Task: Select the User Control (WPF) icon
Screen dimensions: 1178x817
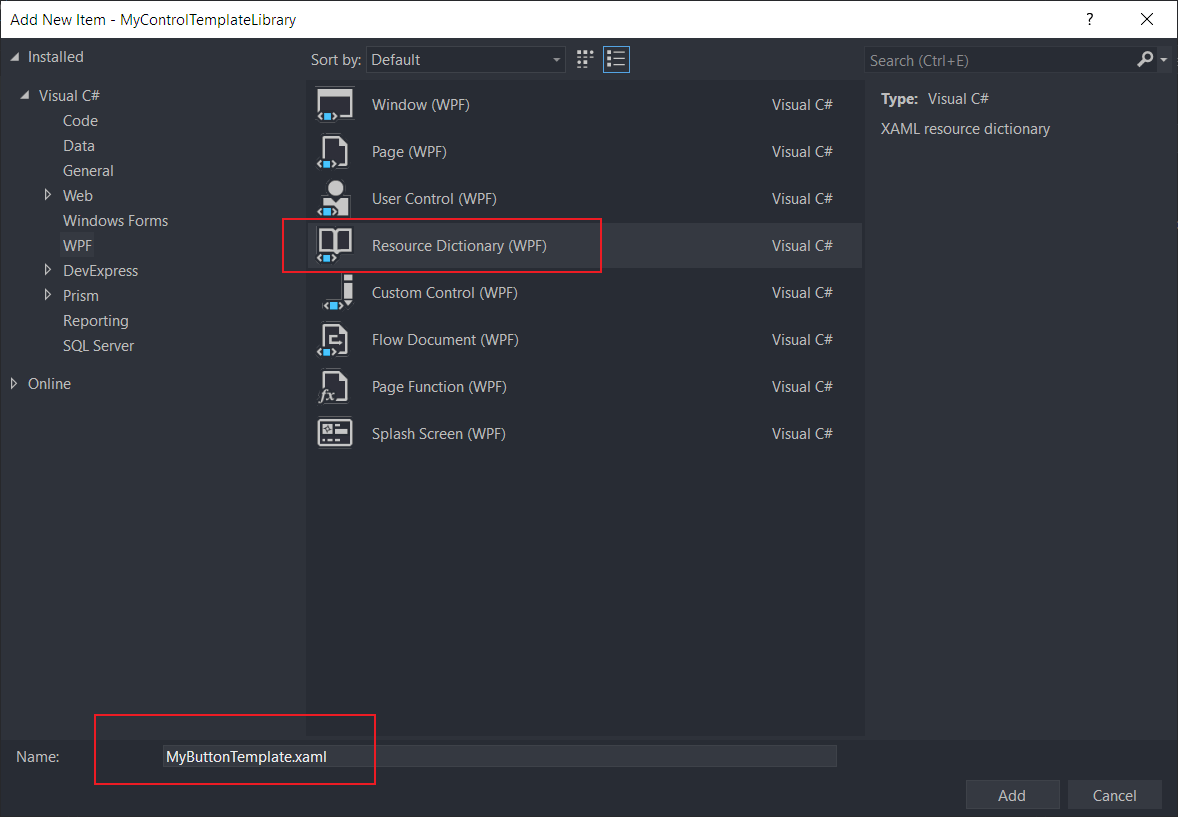Action: (x=335, y=199)
